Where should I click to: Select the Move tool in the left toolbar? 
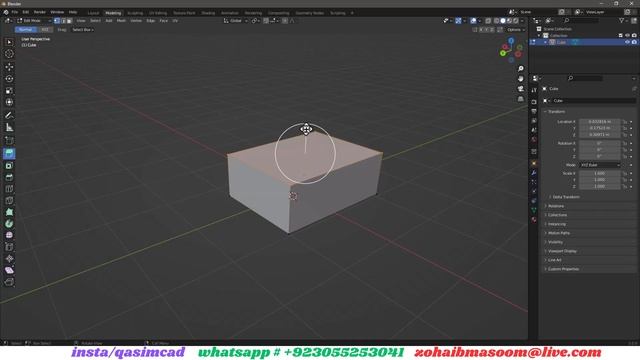(x=9, y=67)
